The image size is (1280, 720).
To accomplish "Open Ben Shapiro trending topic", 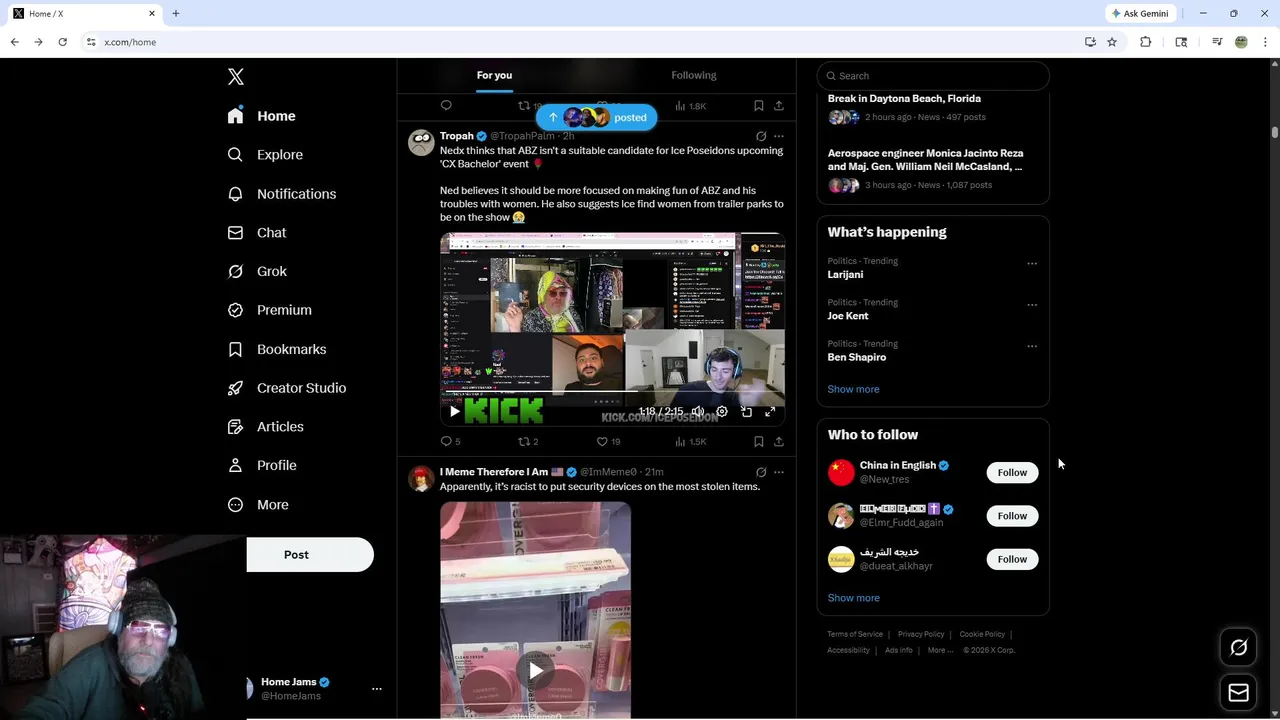I will 857,357.
